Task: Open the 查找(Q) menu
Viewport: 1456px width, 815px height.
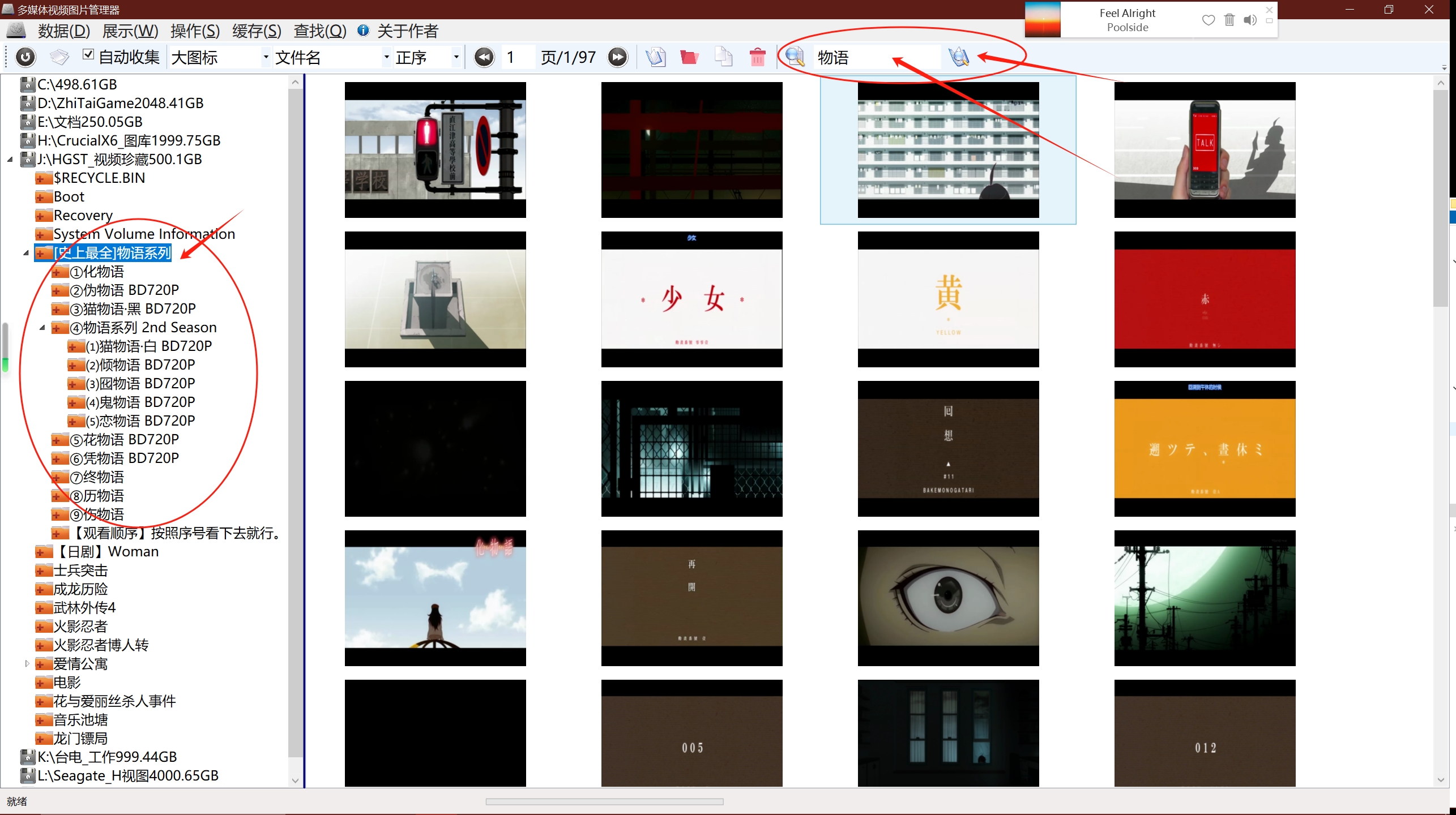Action: 320,31
